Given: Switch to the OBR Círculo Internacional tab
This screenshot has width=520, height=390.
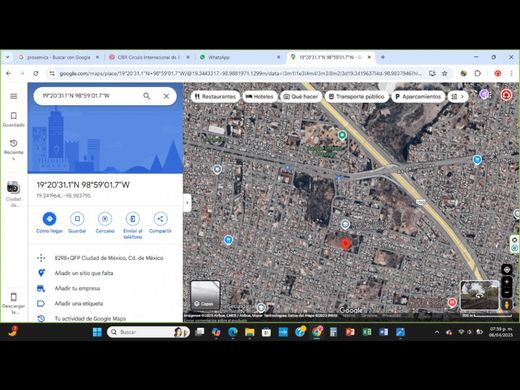Looking at the screenshot, I should click(x=148, y=57).
